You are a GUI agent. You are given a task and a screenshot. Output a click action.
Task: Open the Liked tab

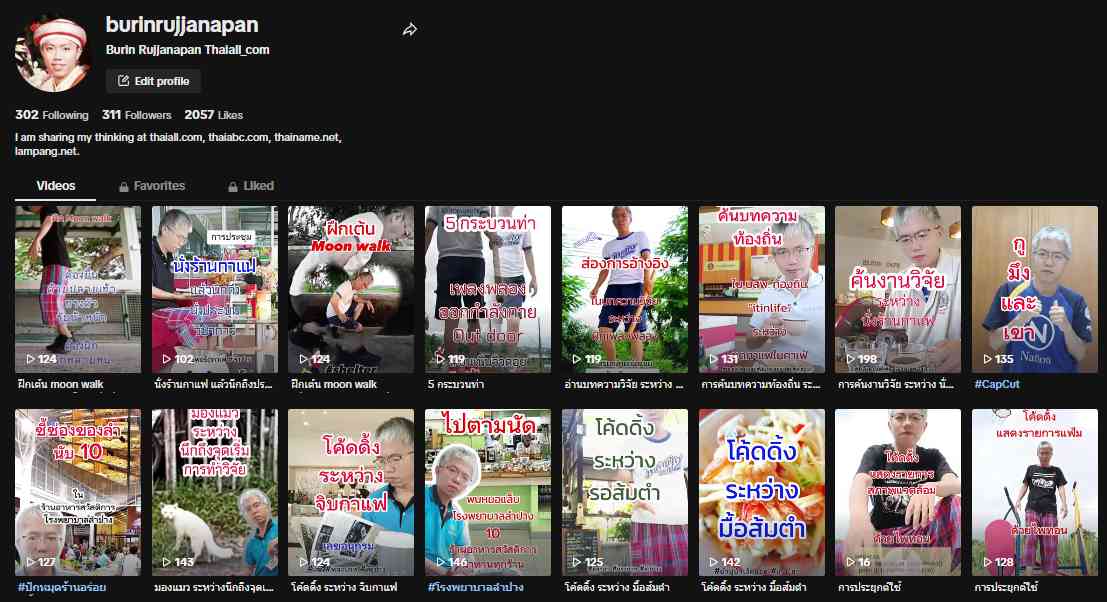click(x=258, y=186)
